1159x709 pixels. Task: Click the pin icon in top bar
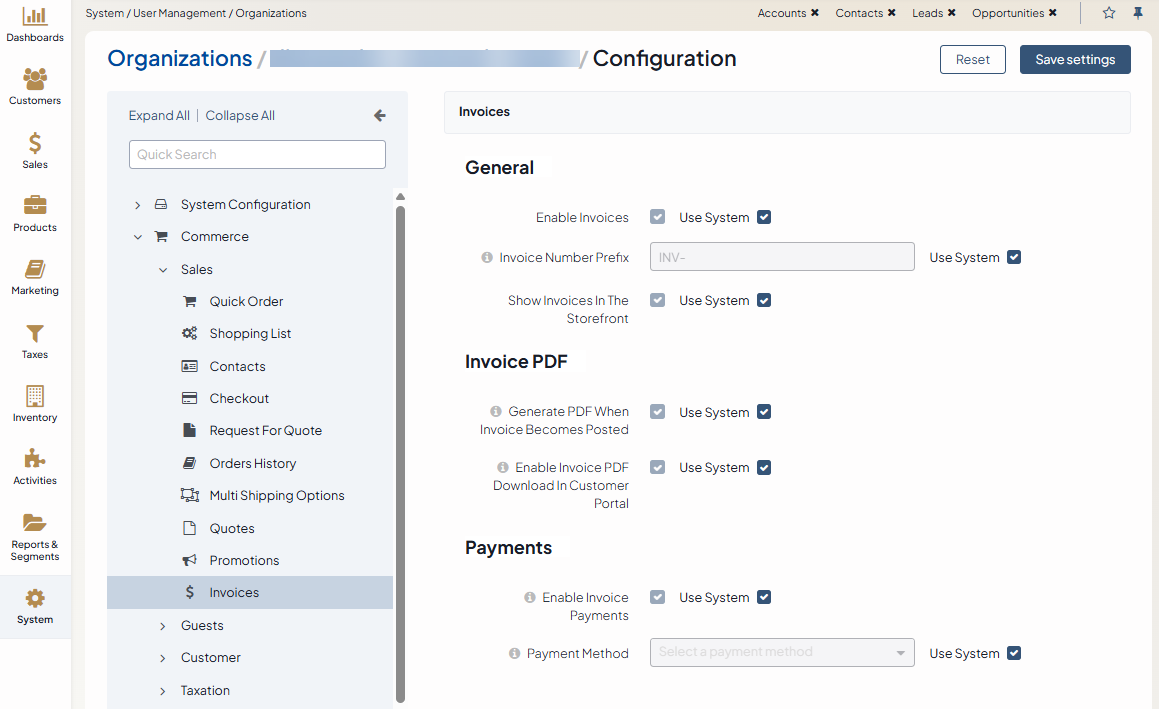1138,13
